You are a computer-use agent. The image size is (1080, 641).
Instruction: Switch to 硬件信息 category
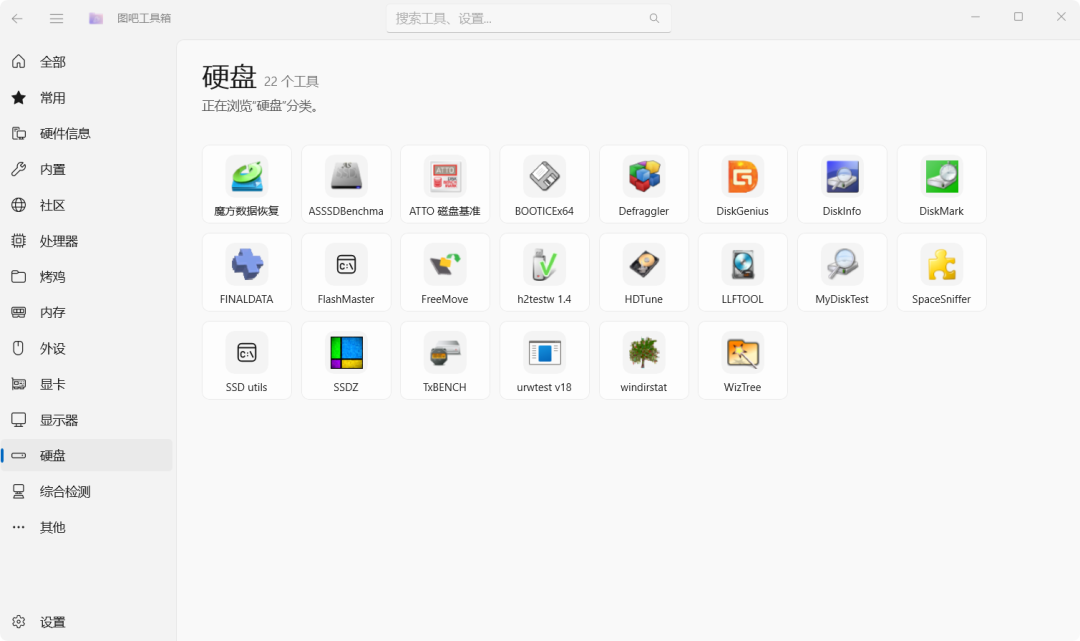87,134
